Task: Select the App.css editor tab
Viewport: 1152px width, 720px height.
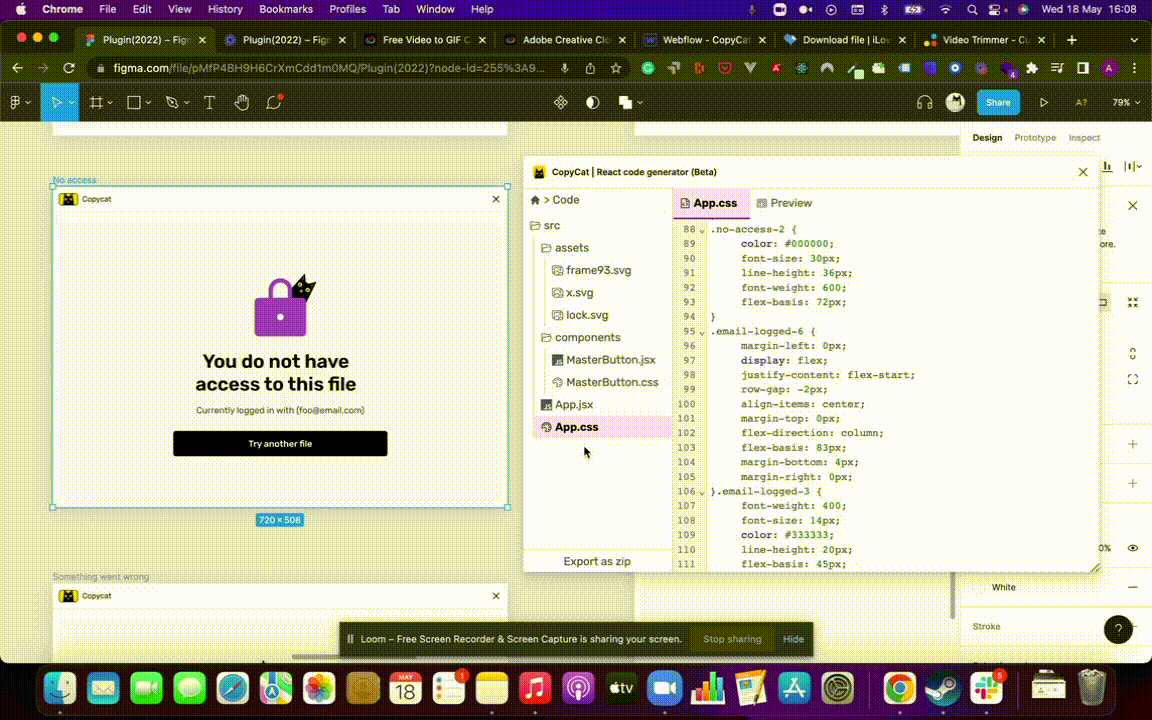Action: click(x=708, y=203)
